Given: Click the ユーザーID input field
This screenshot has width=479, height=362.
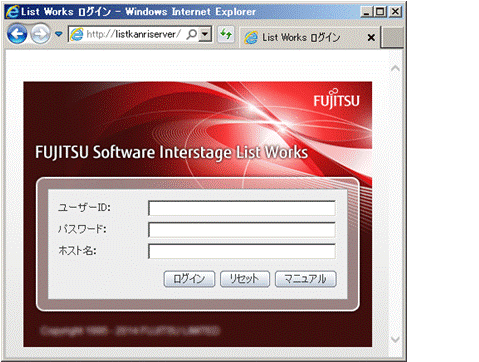Looking at the screenshot, I should (242, 208).
